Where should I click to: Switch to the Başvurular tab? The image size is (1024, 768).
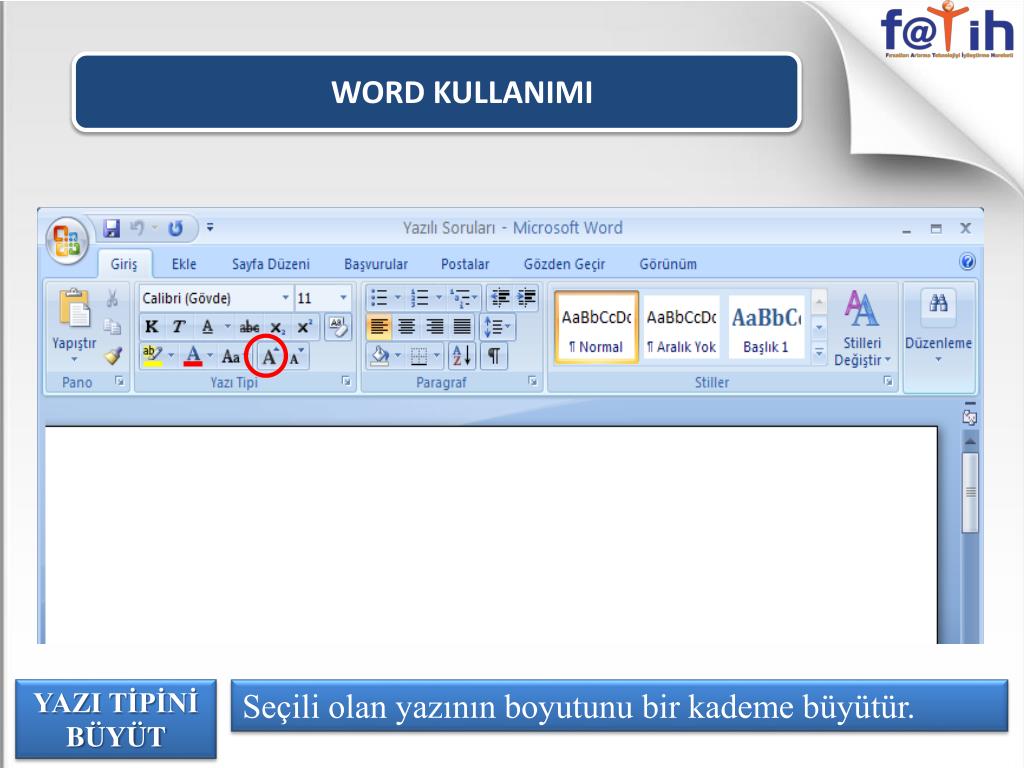click(x=376, y=264)
